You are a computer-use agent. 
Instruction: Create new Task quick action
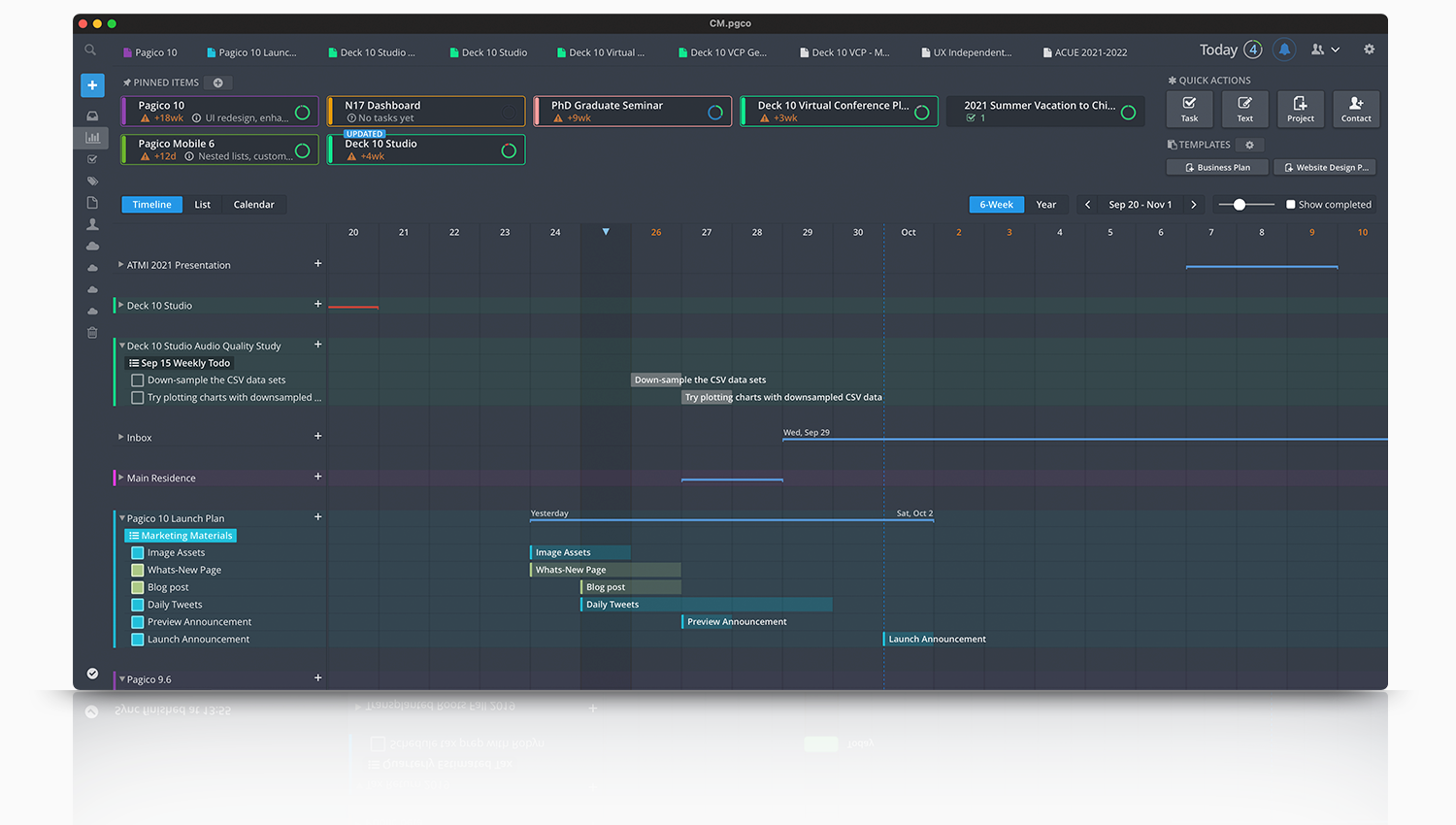pos(1189,110)
